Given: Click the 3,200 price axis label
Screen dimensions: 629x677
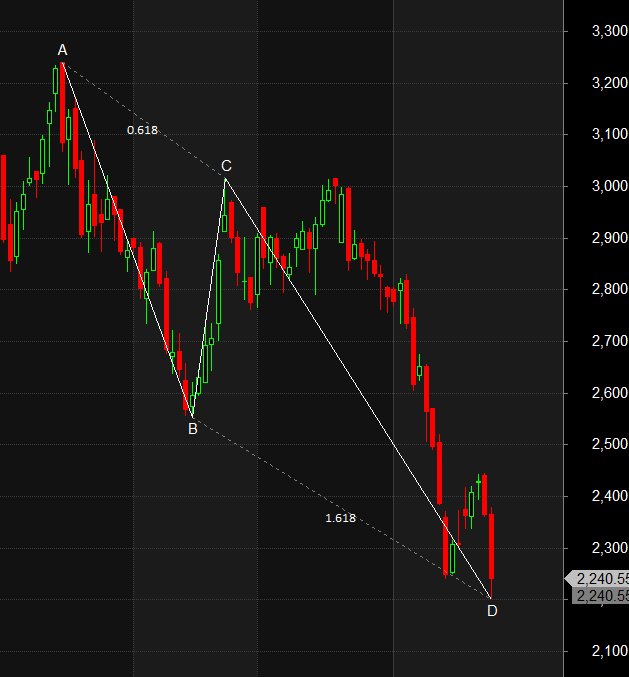Looking at the screenshot, I should [610, 83].
